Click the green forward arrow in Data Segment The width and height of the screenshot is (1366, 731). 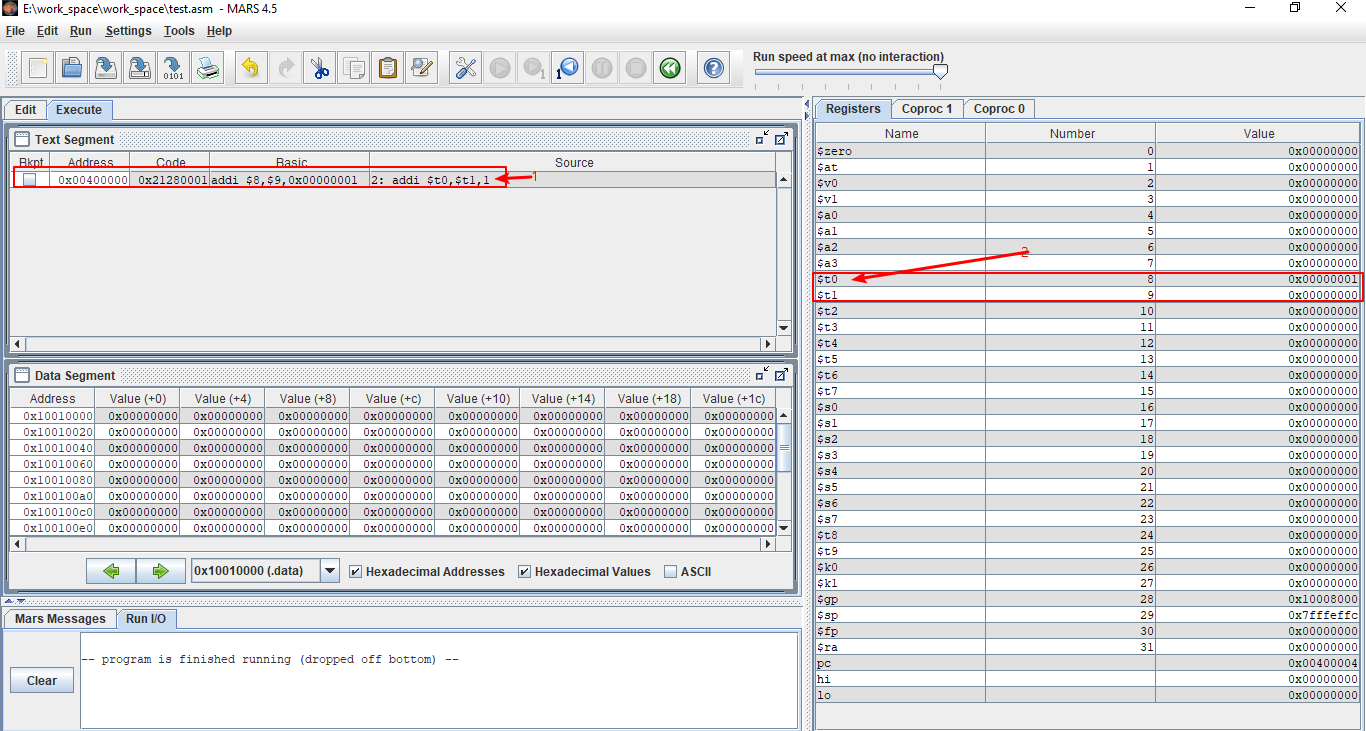(160, 570)
